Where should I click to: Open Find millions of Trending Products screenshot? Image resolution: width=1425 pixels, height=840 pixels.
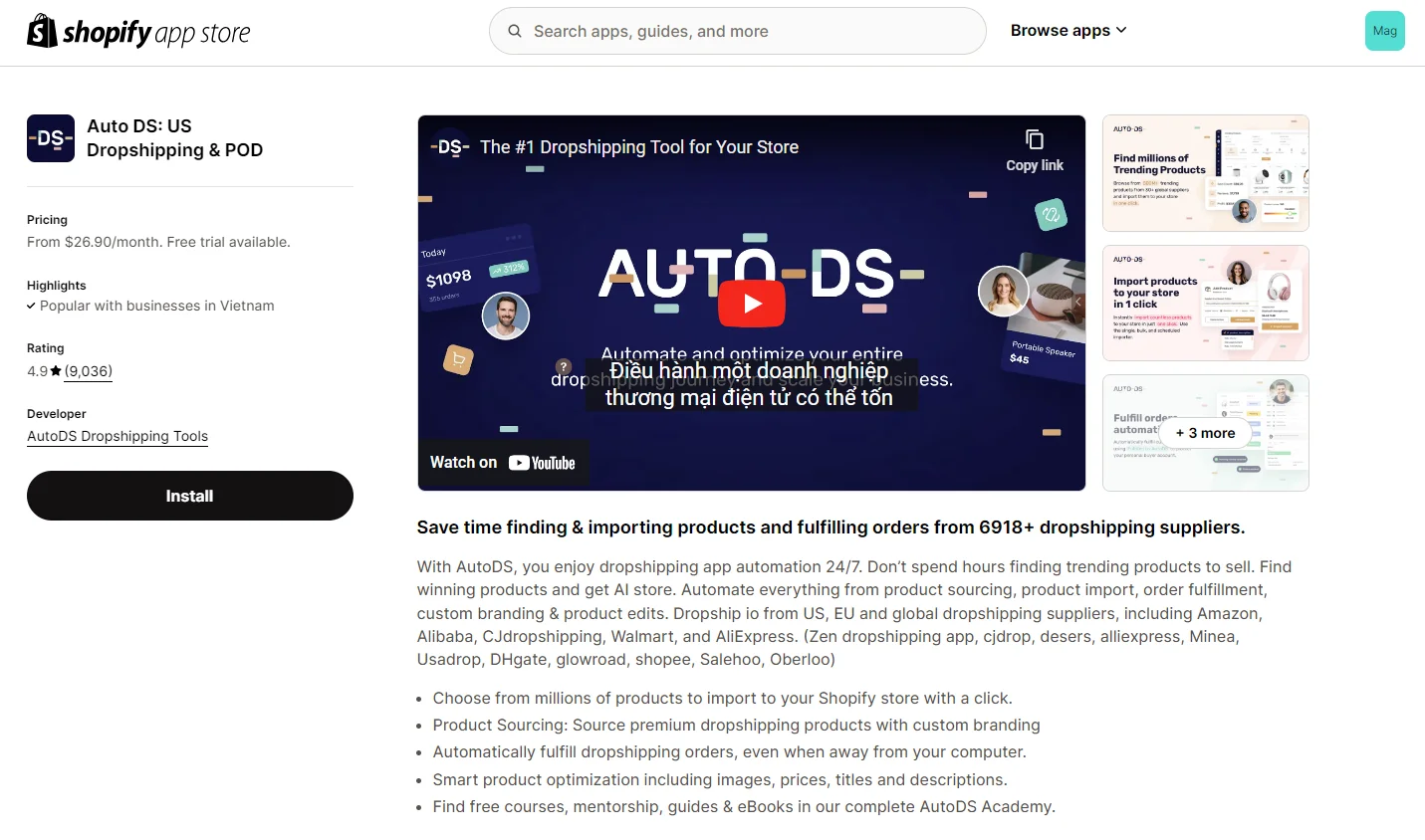coord(1205,173)
